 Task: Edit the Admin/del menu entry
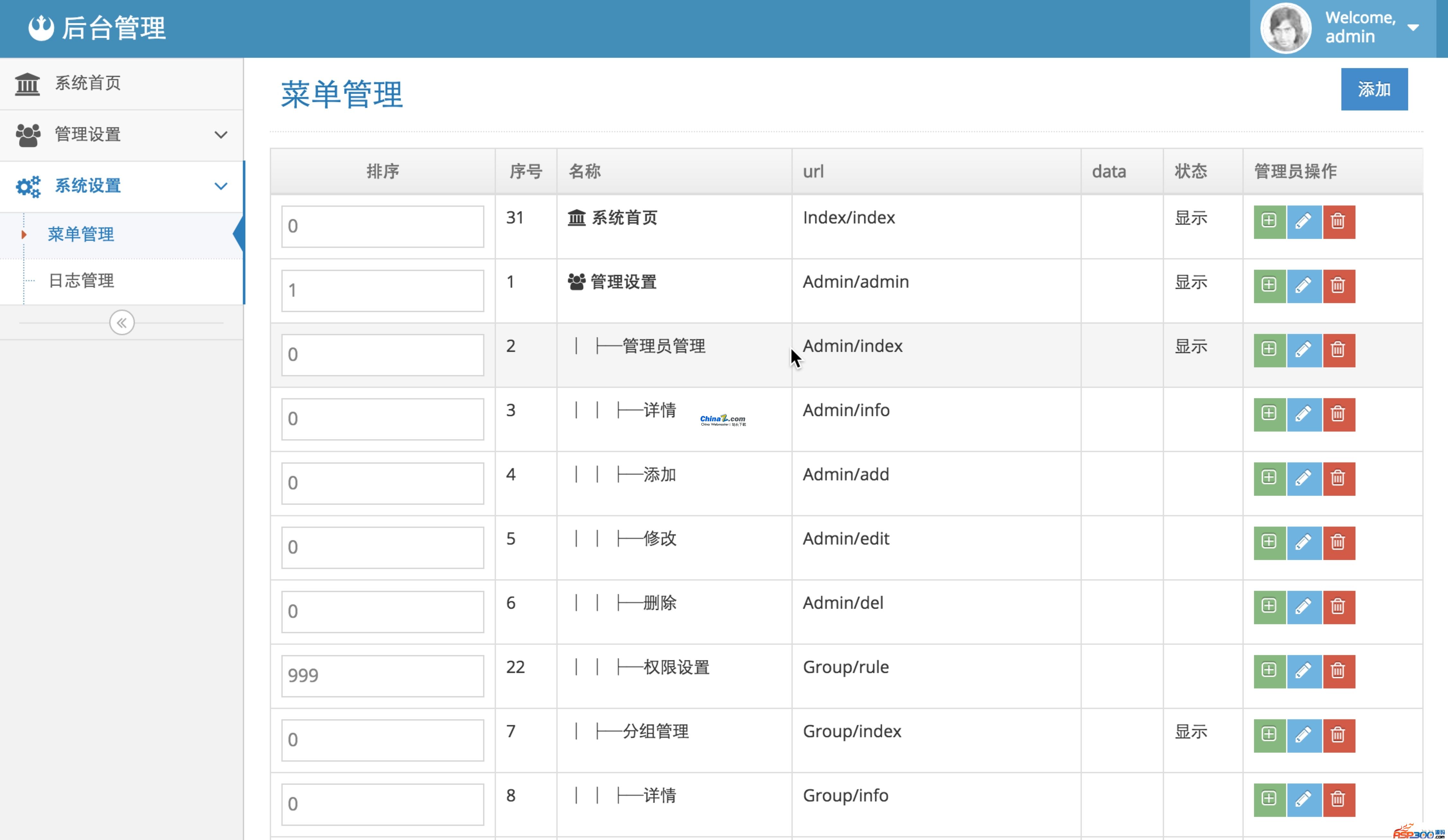coord(1304,607)
